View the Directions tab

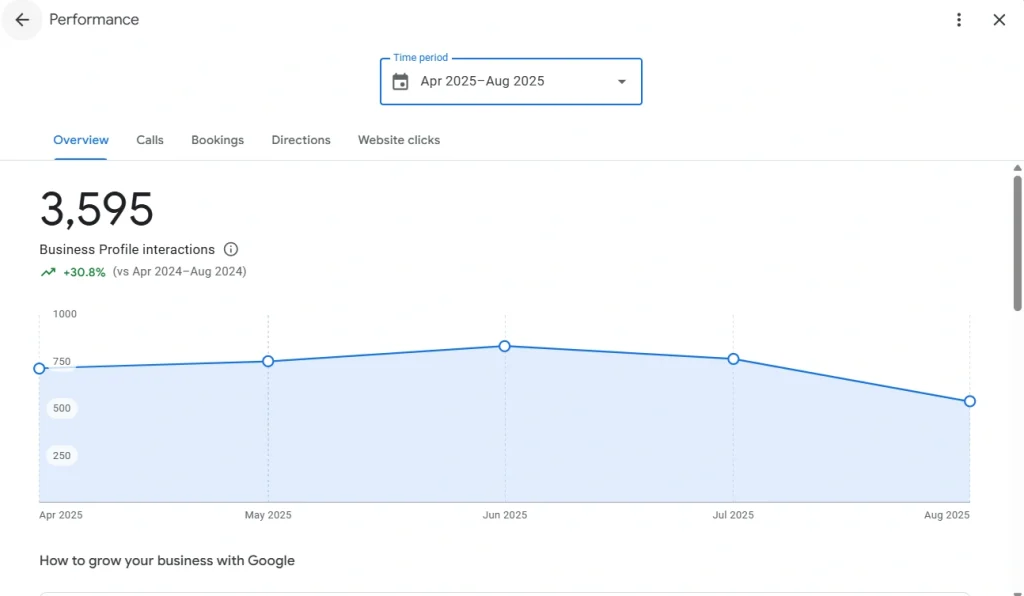pos(300,140)
